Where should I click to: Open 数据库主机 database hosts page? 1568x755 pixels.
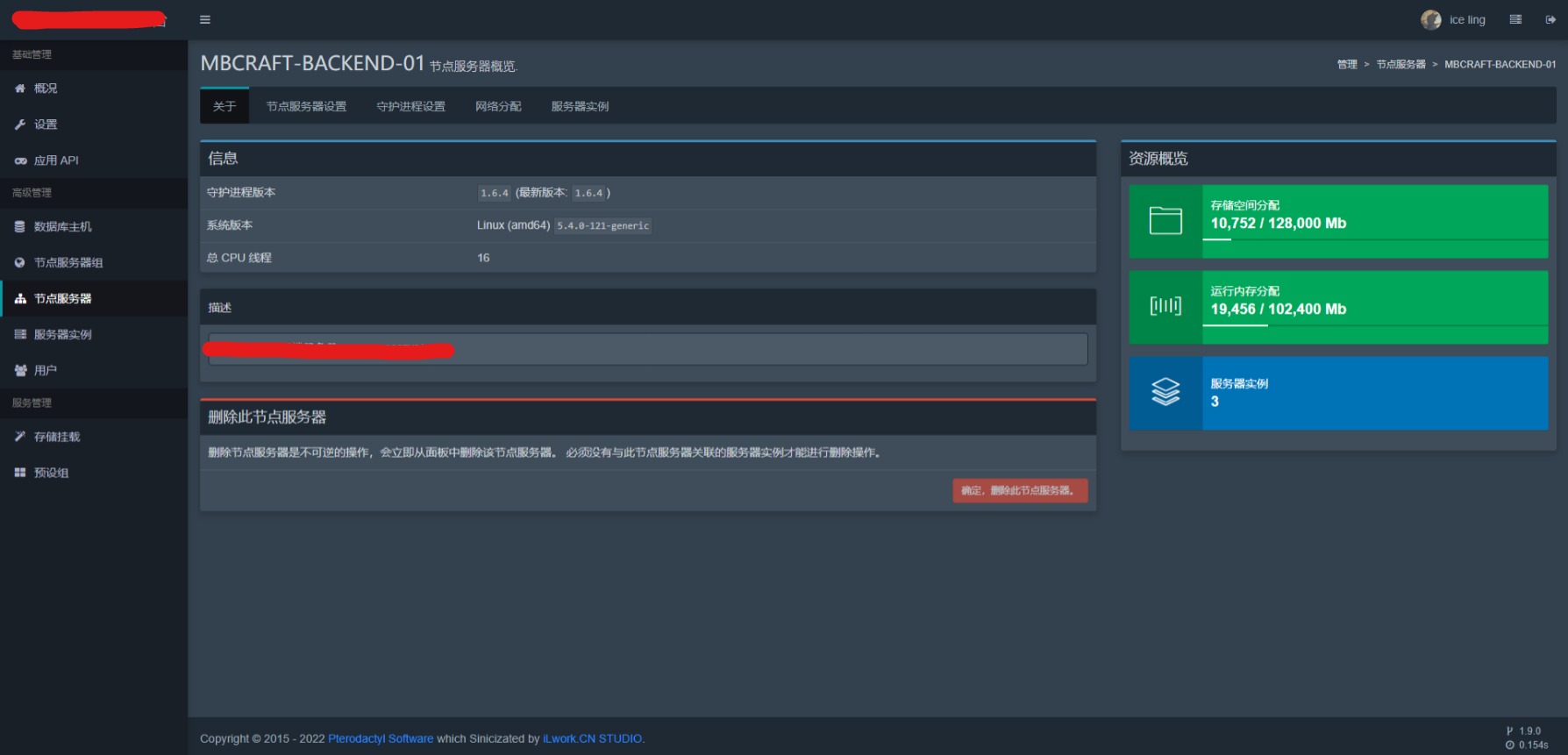click(x=62, y=227)
